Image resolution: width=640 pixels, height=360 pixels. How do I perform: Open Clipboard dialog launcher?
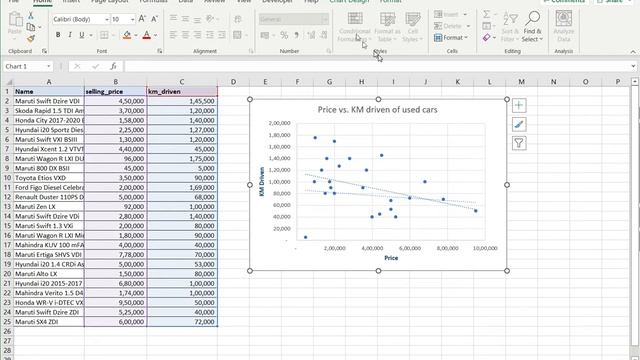pos(44,51)
